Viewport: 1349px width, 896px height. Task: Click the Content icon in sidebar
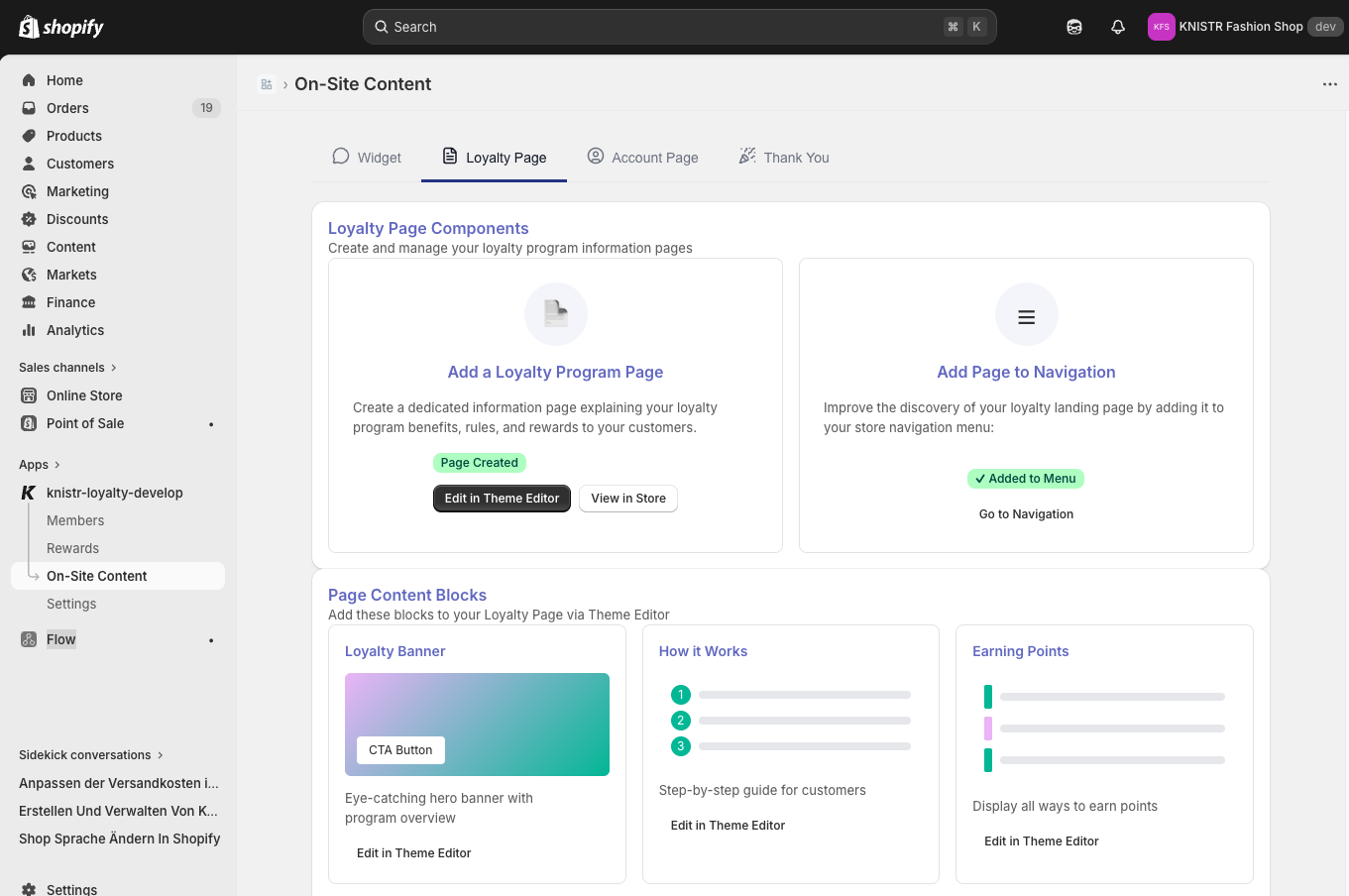coord(29,247)
